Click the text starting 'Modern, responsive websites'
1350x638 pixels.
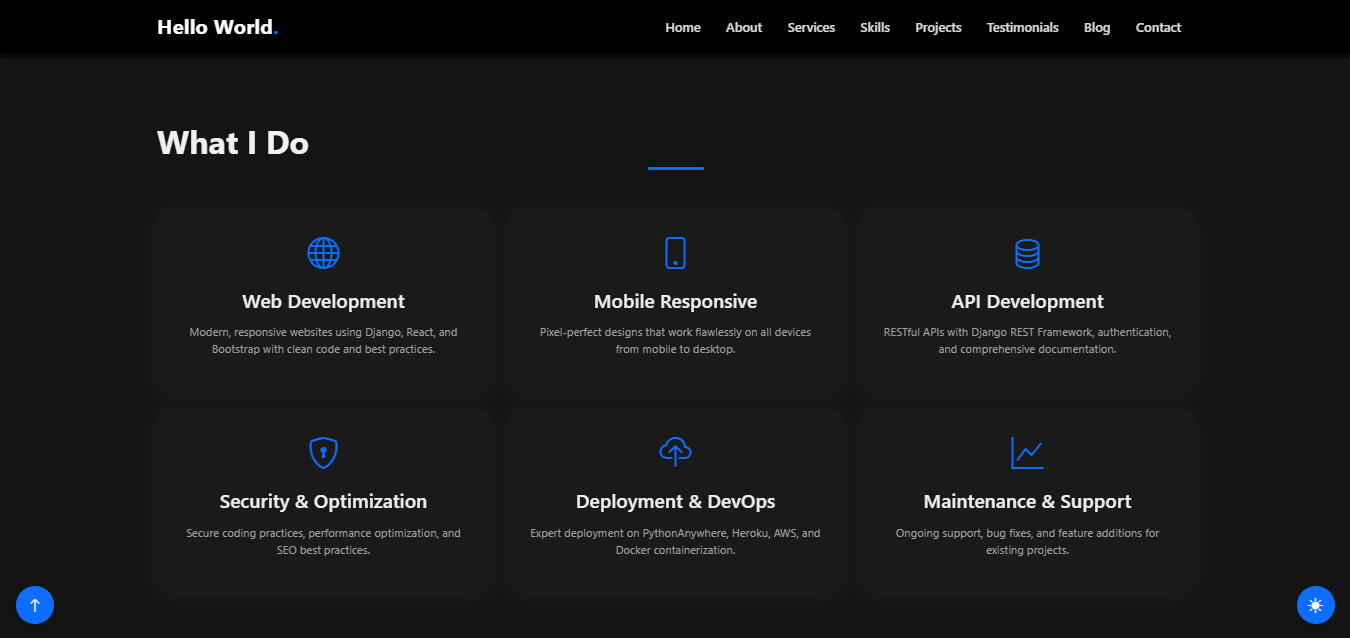[x=323, y=341]
